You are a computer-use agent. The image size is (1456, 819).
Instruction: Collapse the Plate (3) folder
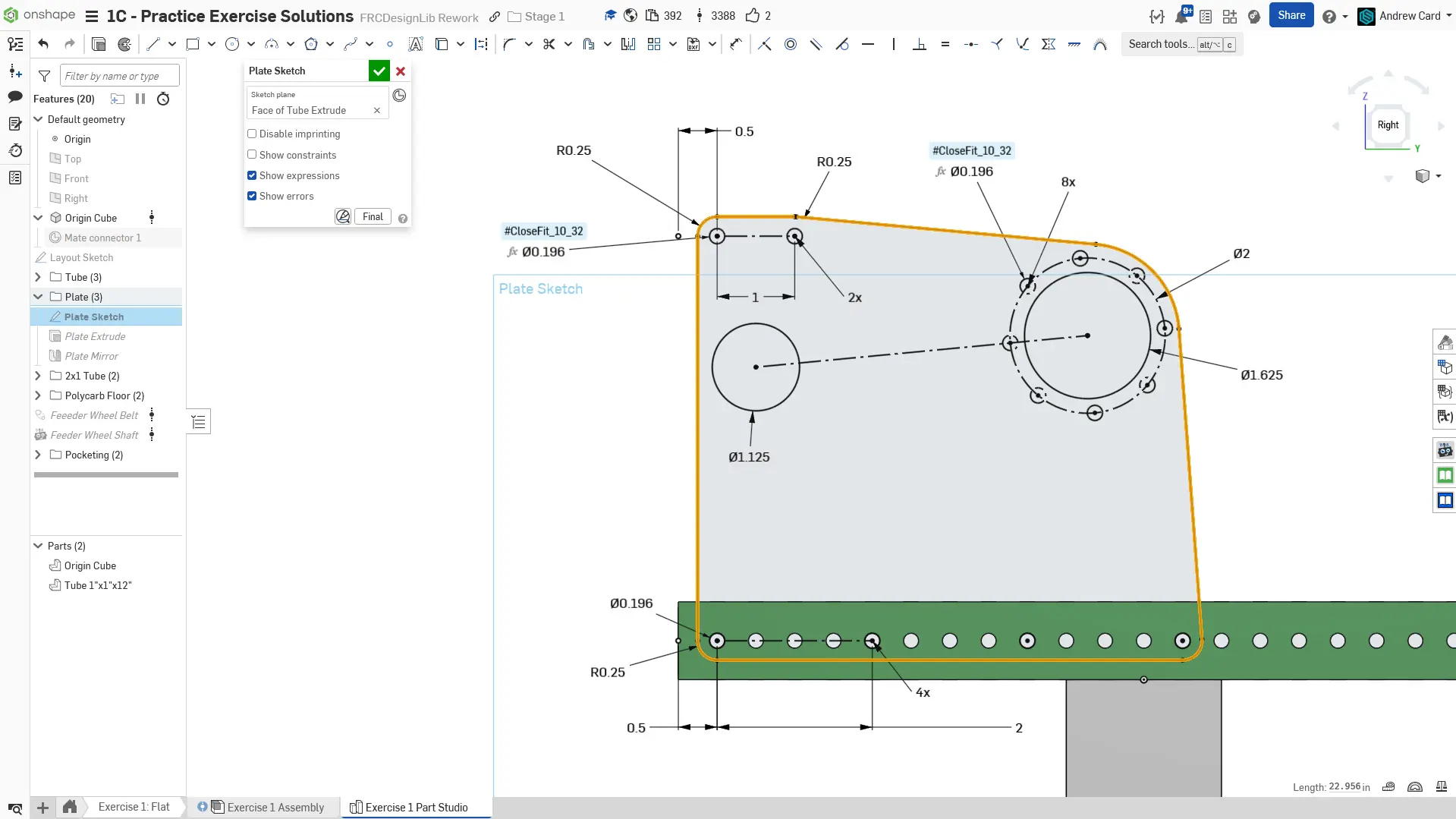coord(38,297)
